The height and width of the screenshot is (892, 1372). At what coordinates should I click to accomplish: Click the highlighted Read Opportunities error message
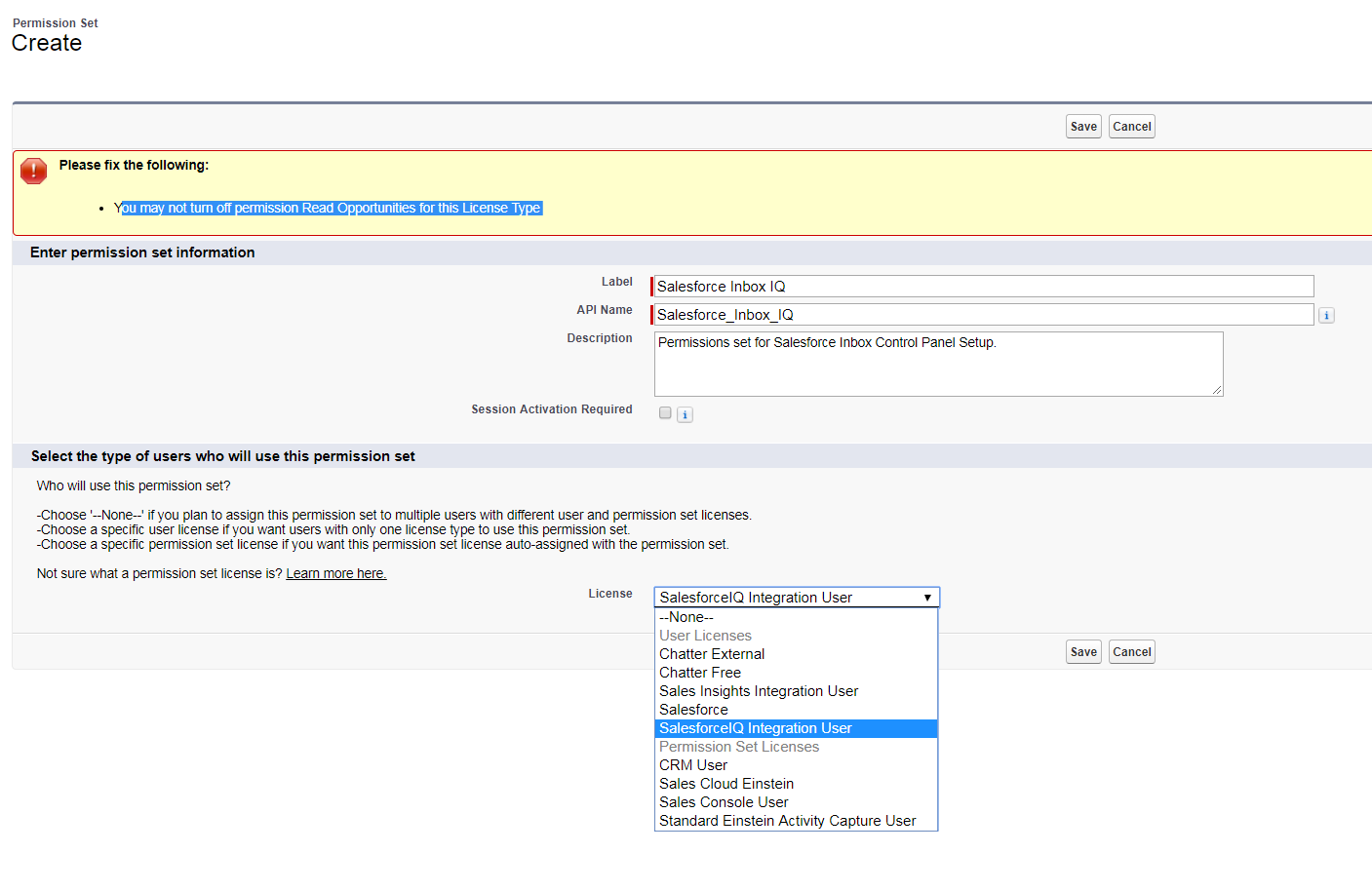coord(329,208)
